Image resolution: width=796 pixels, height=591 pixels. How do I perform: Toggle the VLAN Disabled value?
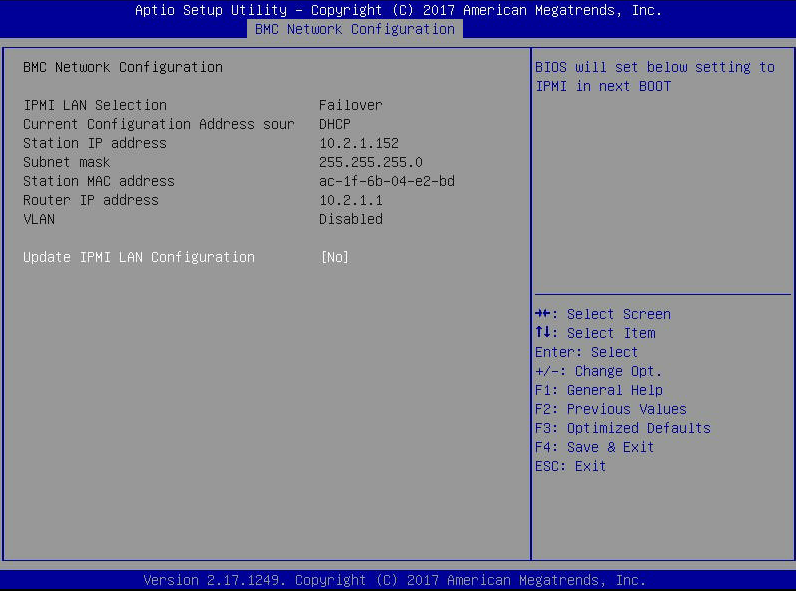click(351, 219)
